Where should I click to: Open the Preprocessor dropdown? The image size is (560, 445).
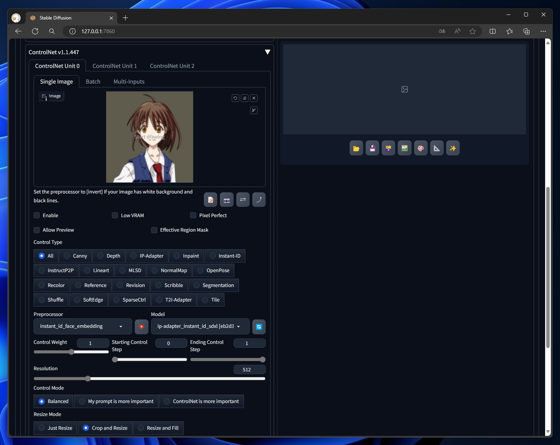click(x=82, y=326)
